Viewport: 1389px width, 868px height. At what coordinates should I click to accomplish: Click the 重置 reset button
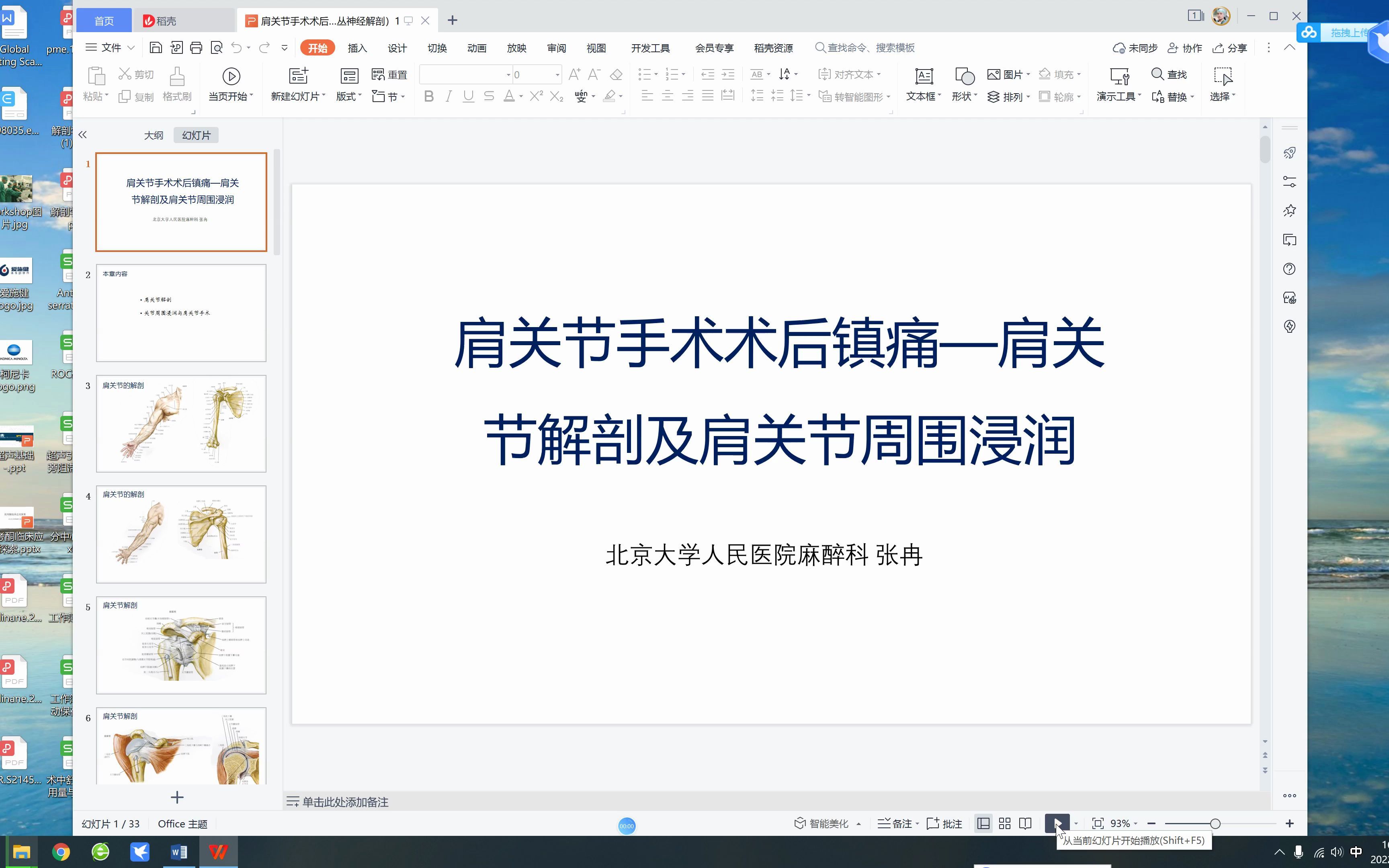(389, 74)
